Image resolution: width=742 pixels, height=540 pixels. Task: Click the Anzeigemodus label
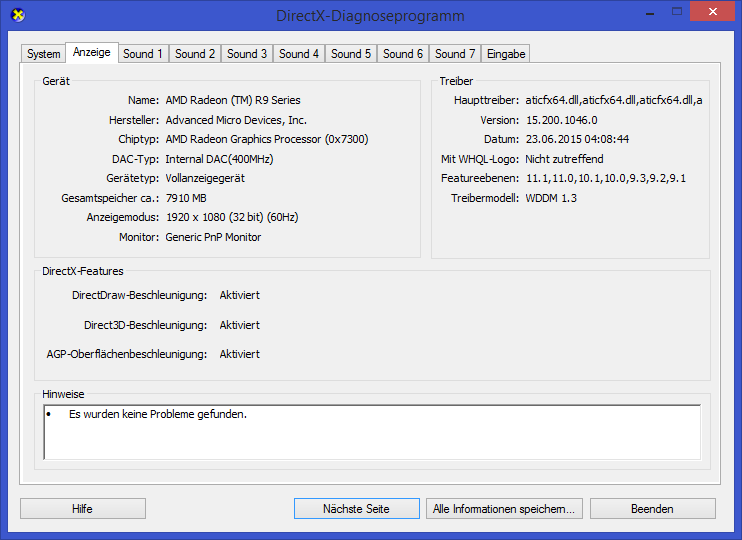(x=123, y=218)
